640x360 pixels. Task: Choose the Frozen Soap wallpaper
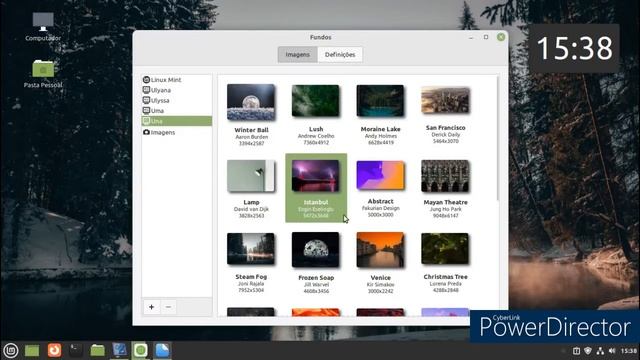[316, 262]
